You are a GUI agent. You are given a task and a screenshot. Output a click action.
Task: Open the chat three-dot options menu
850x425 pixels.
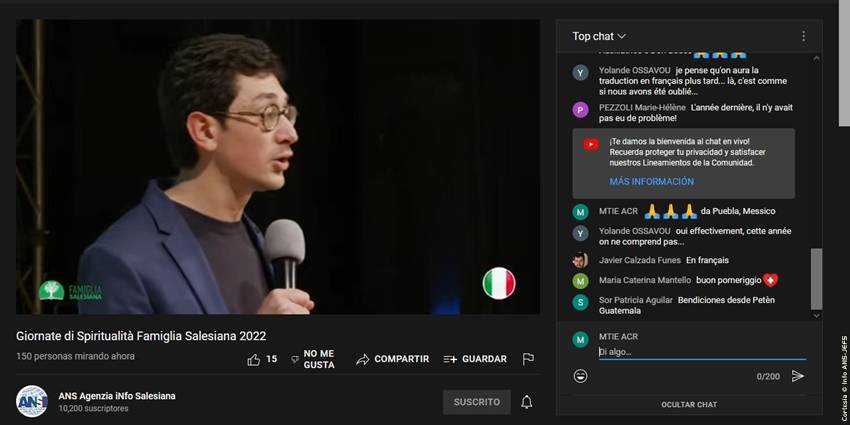click(x=803, y=36)
